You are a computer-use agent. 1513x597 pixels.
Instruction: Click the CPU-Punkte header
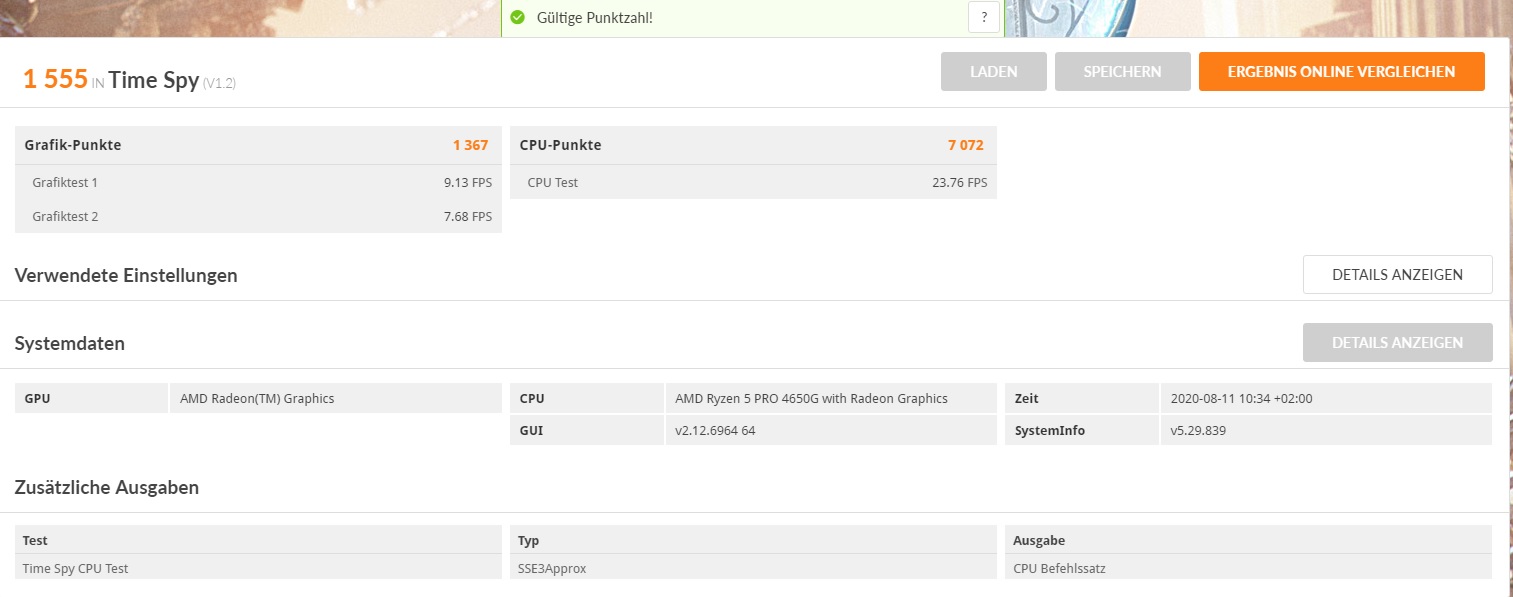tap(561, 145)
